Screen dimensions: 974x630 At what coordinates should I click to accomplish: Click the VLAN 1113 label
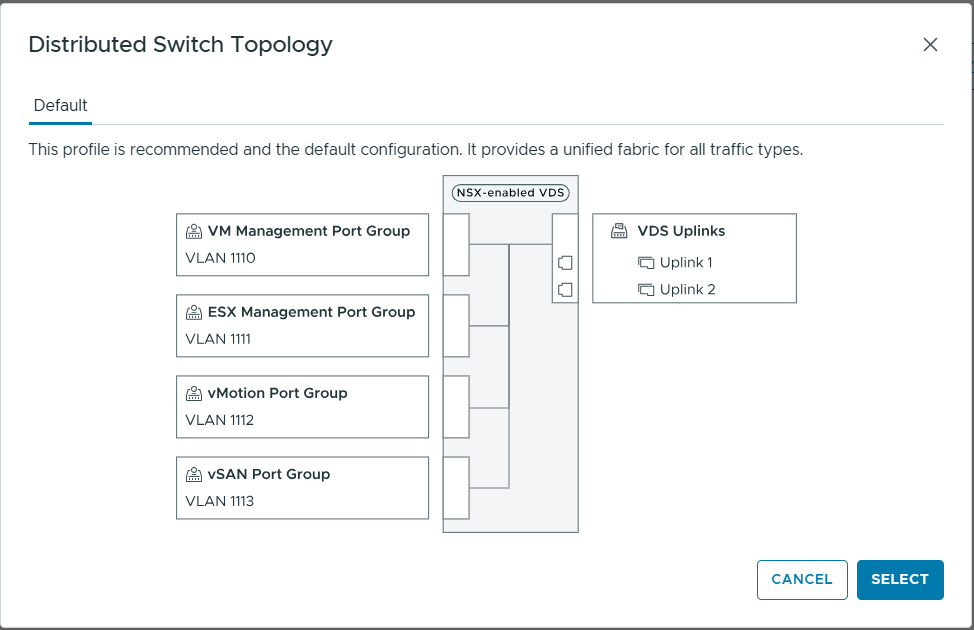(x=220, y=501)
